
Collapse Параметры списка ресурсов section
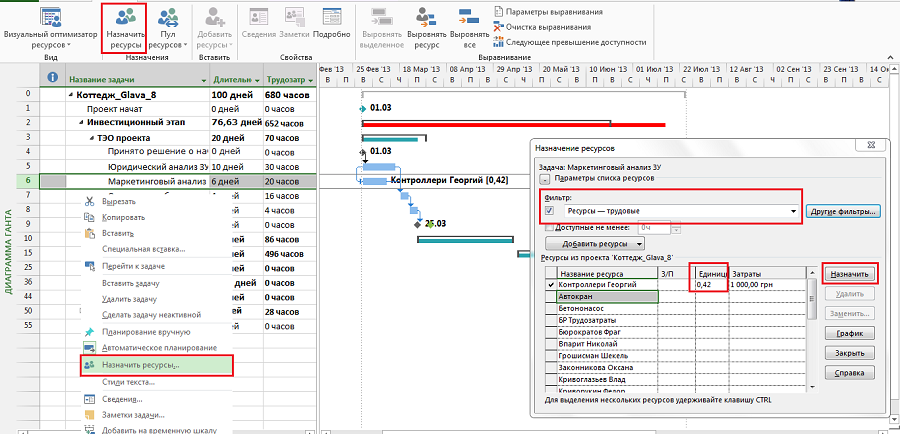pyautogui.click(x=545, y=179)
